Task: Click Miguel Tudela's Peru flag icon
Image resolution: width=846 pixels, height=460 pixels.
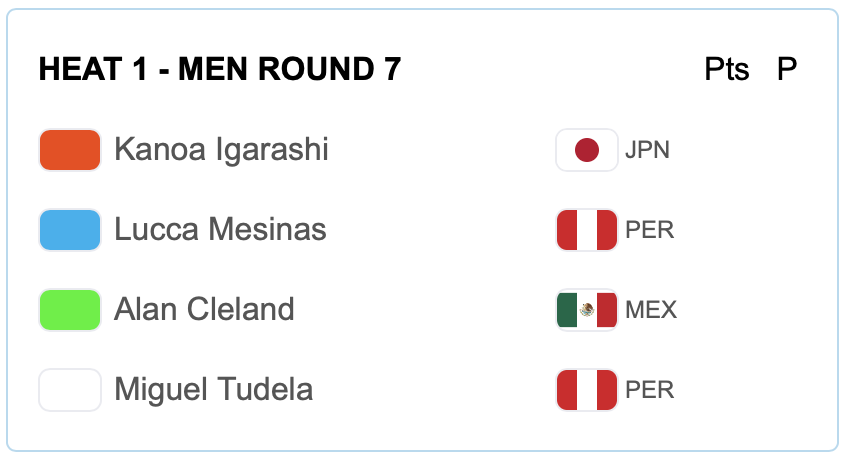Action: coord(587,390)
